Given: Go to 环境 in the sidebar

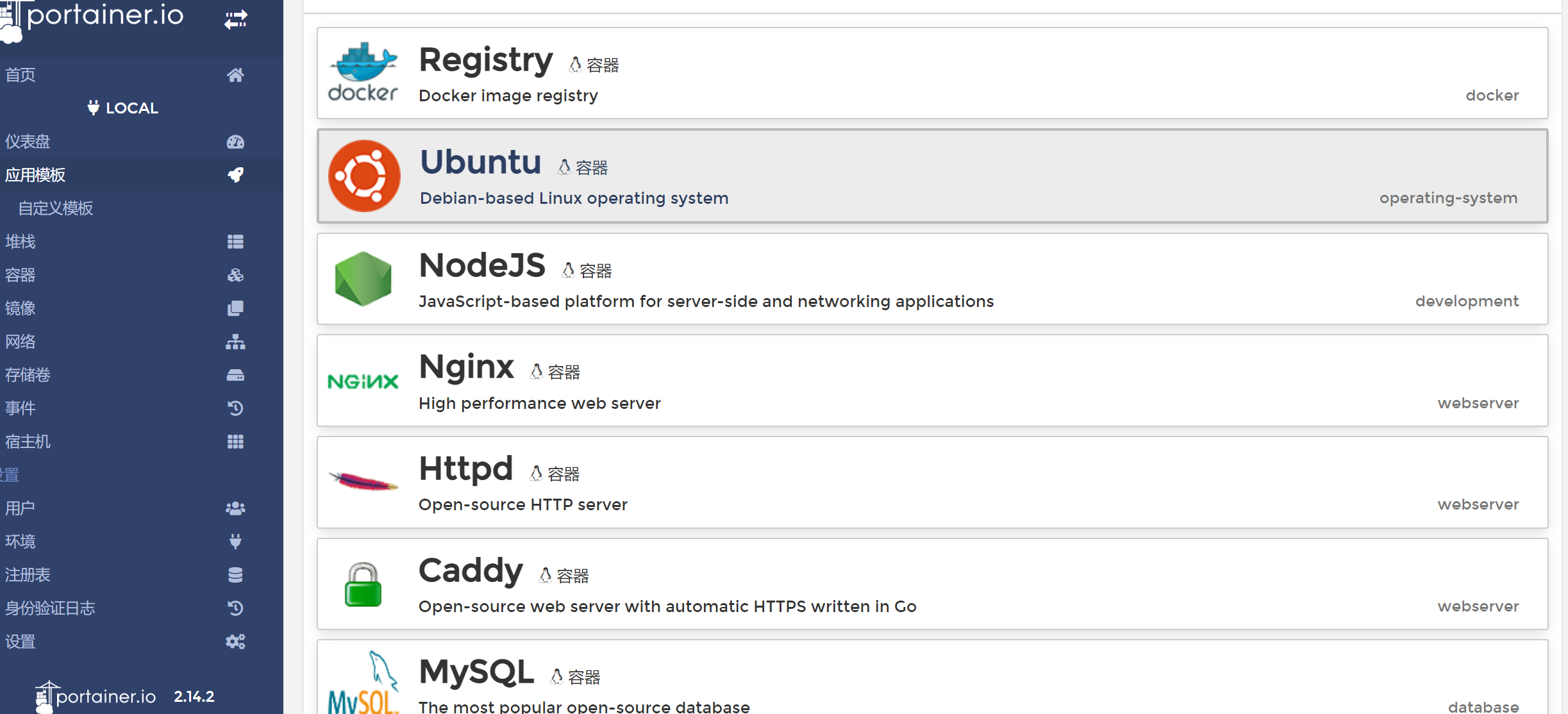Looking at the screenshot, I should click(21, 542).
